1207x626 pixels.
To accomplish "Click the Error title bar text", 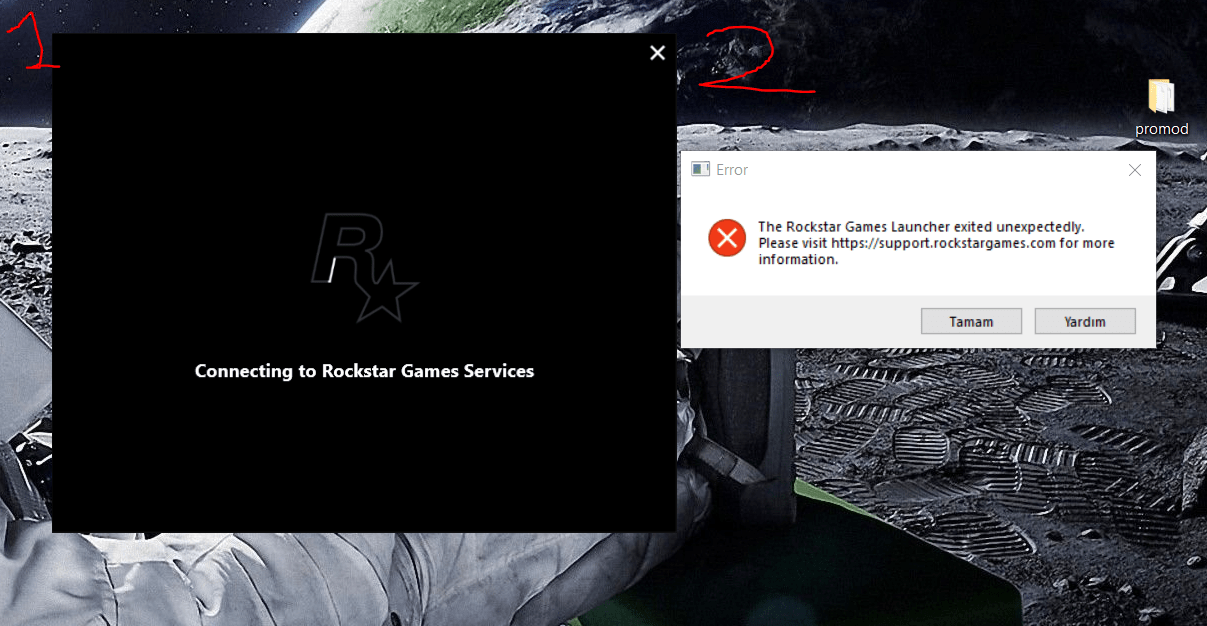I will (732, 170).
